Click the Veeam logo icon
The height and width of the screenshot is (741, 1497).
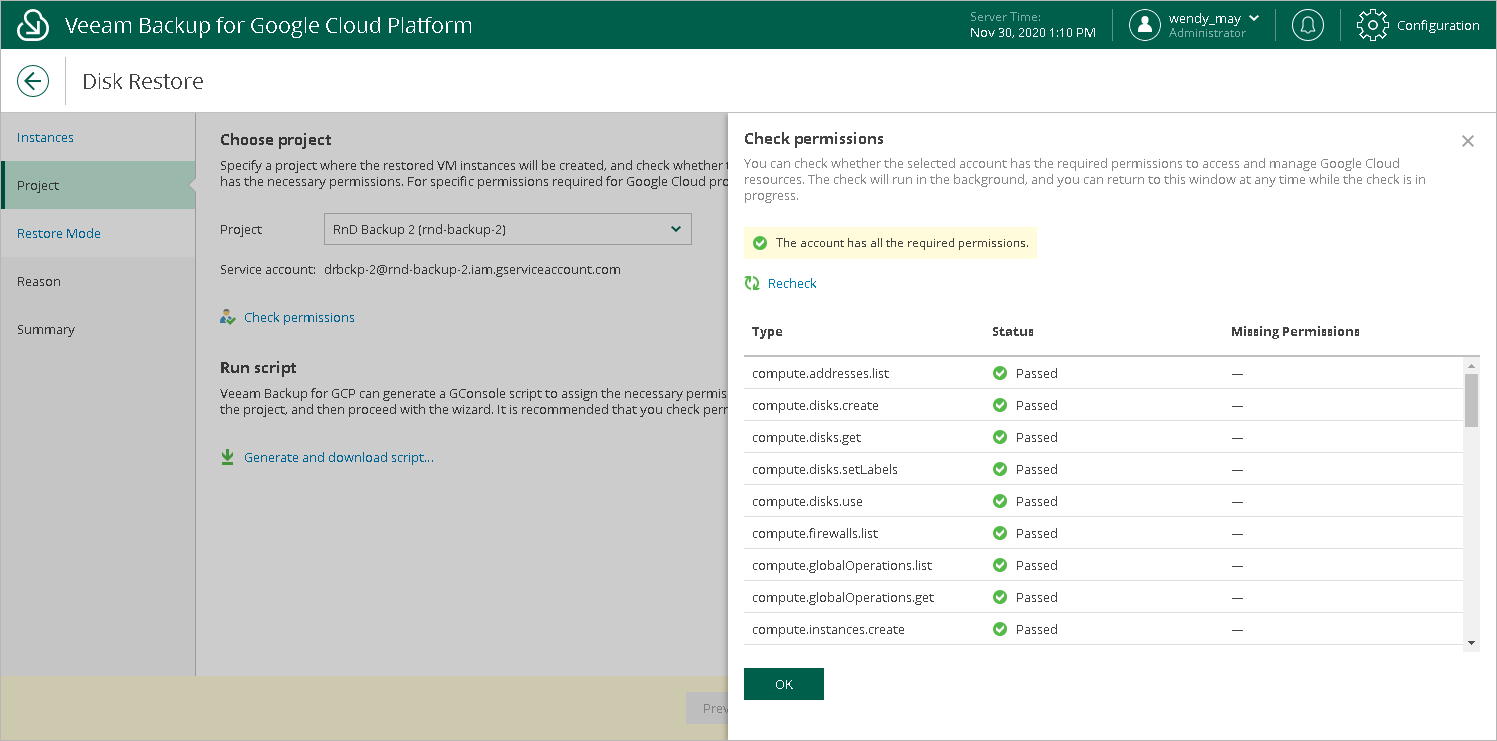tap(33, 25)
